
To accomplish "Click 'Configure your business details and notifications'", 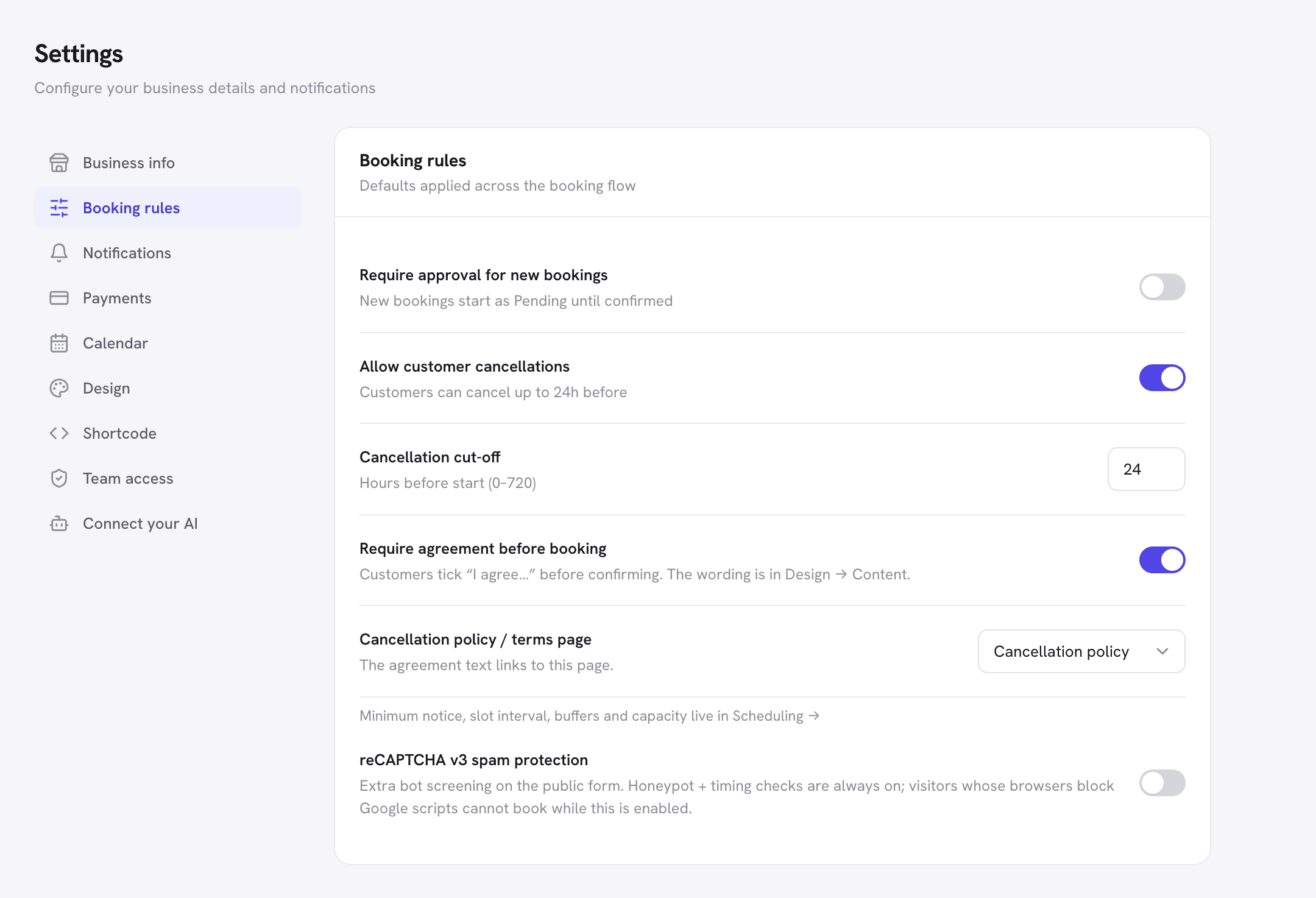I will (205, 88).
